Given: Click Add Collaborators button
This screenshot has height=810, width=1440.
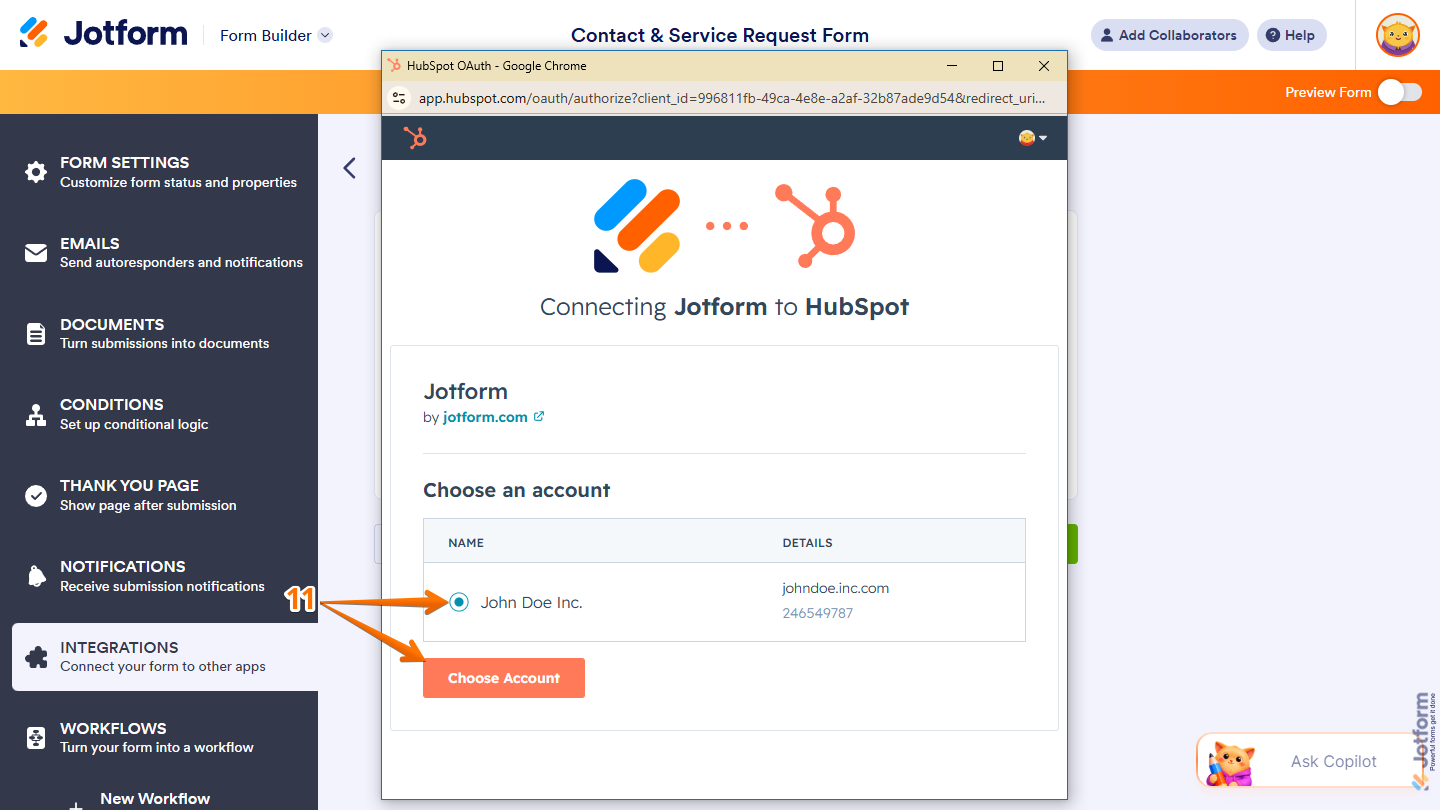Looking at the screenshot, I should click(1169, 35).
